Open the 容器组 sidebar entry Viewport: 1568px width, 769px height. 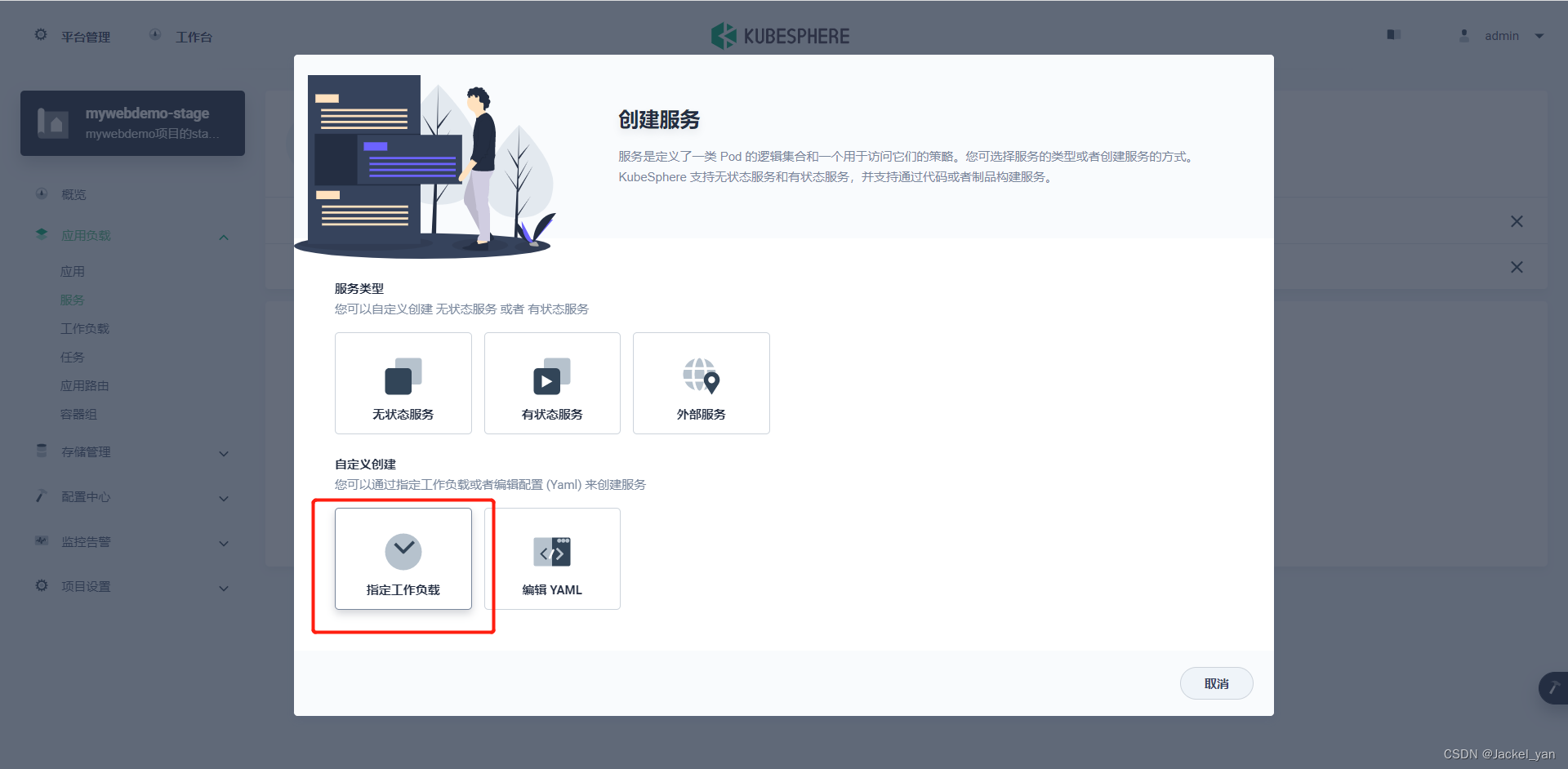point(78,414)
